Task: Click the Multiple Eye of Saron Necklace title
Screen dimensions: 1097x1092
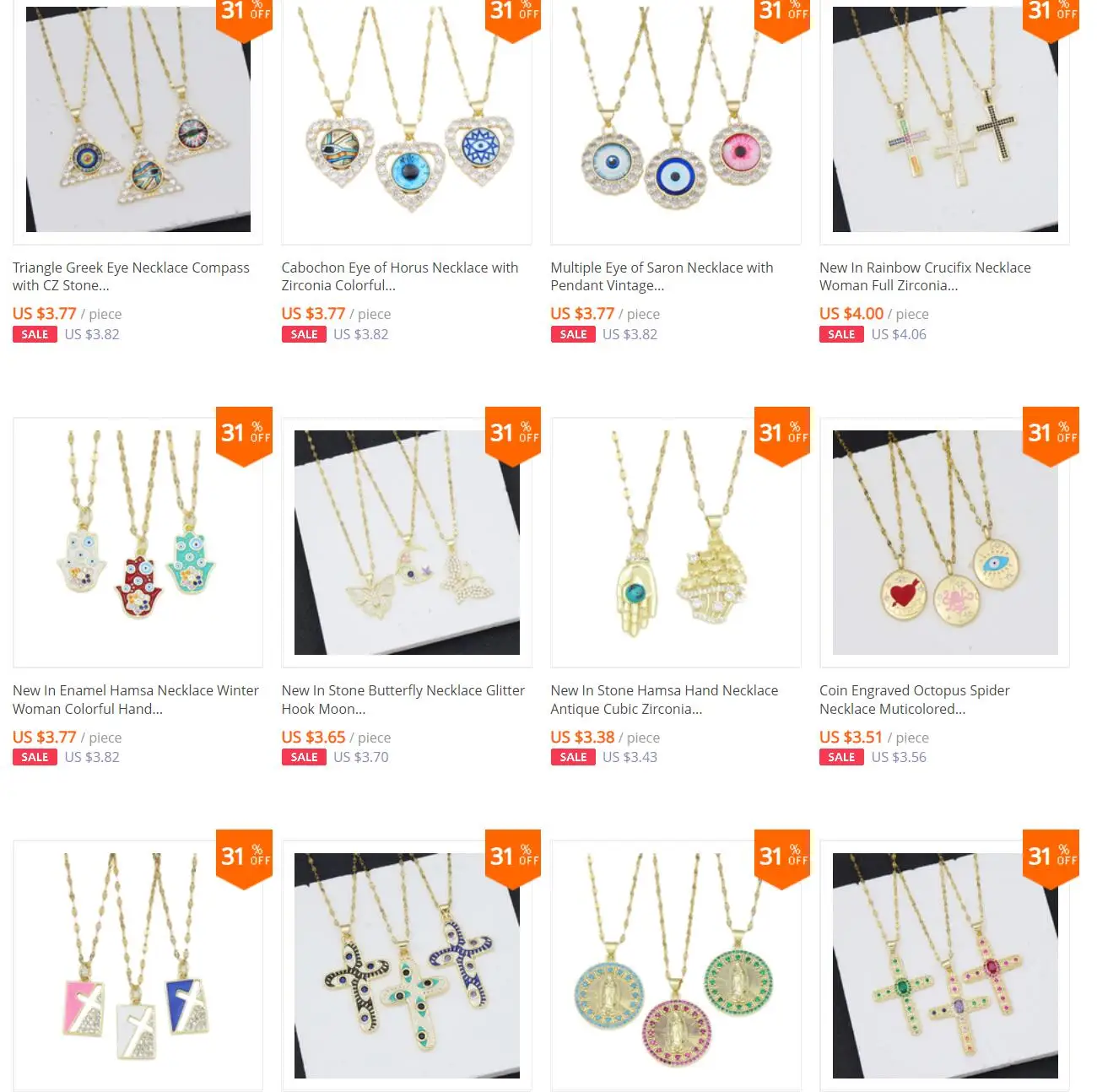Action: coord(662,276)
